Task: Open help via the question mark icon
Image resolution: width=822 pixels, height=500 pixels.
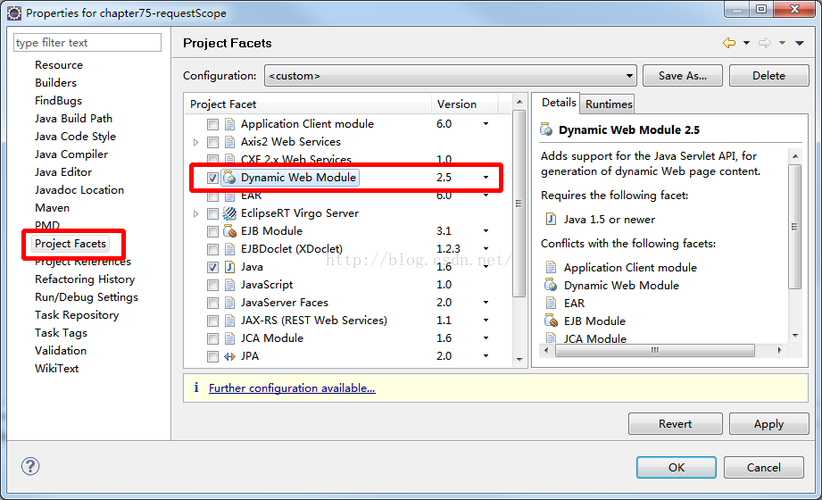Action: [x=31, y=466]
